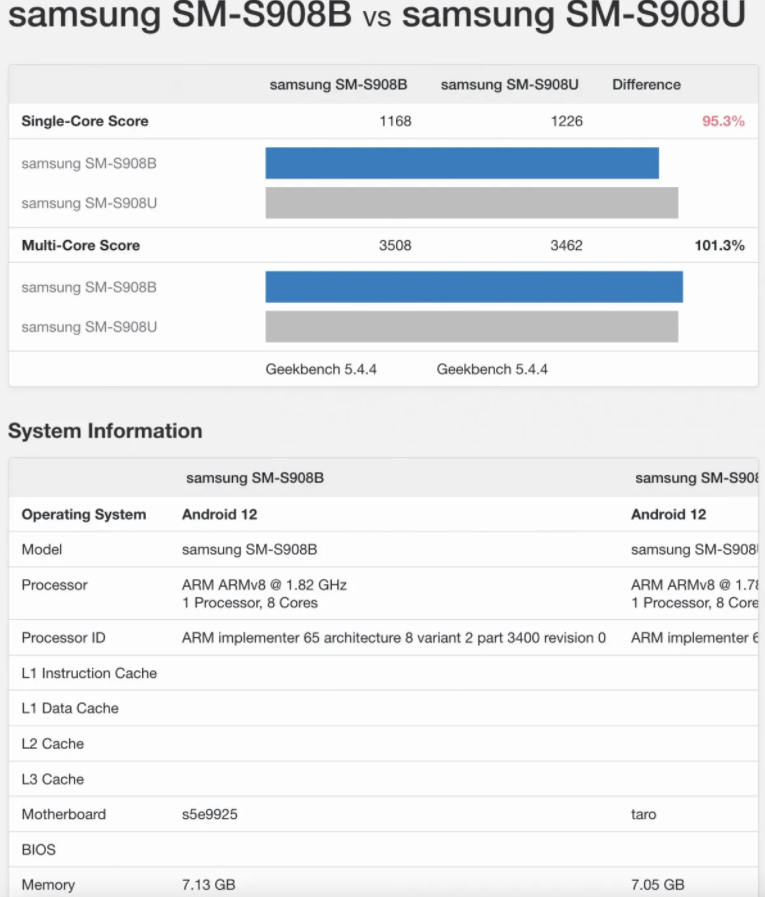Viewport: 765px width, 897px height.
Task: Click the Single-Core Score row label
Action: tap(85, 121)
